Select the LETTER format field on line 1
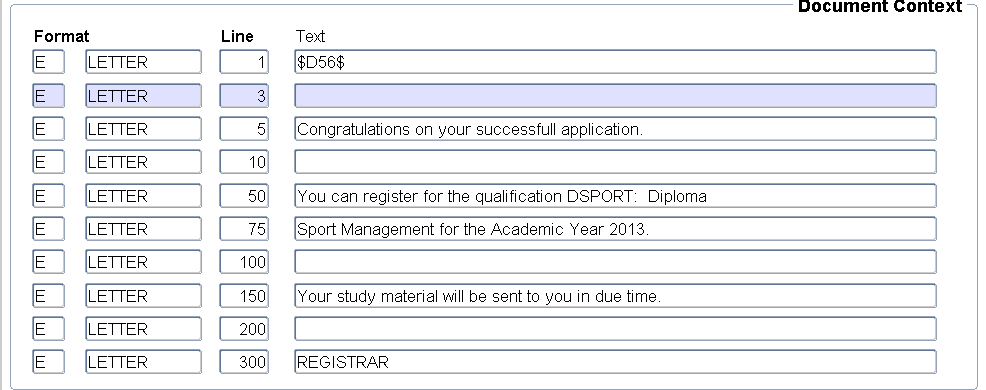The image size is (986, 390). point(143,62)
